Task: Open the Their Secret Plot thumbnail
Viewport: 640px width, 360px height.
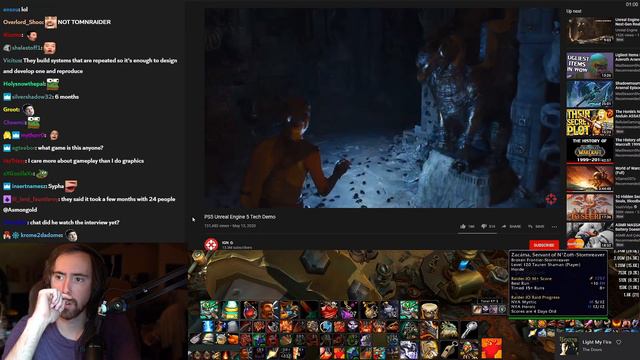Action: pos(589,122)
